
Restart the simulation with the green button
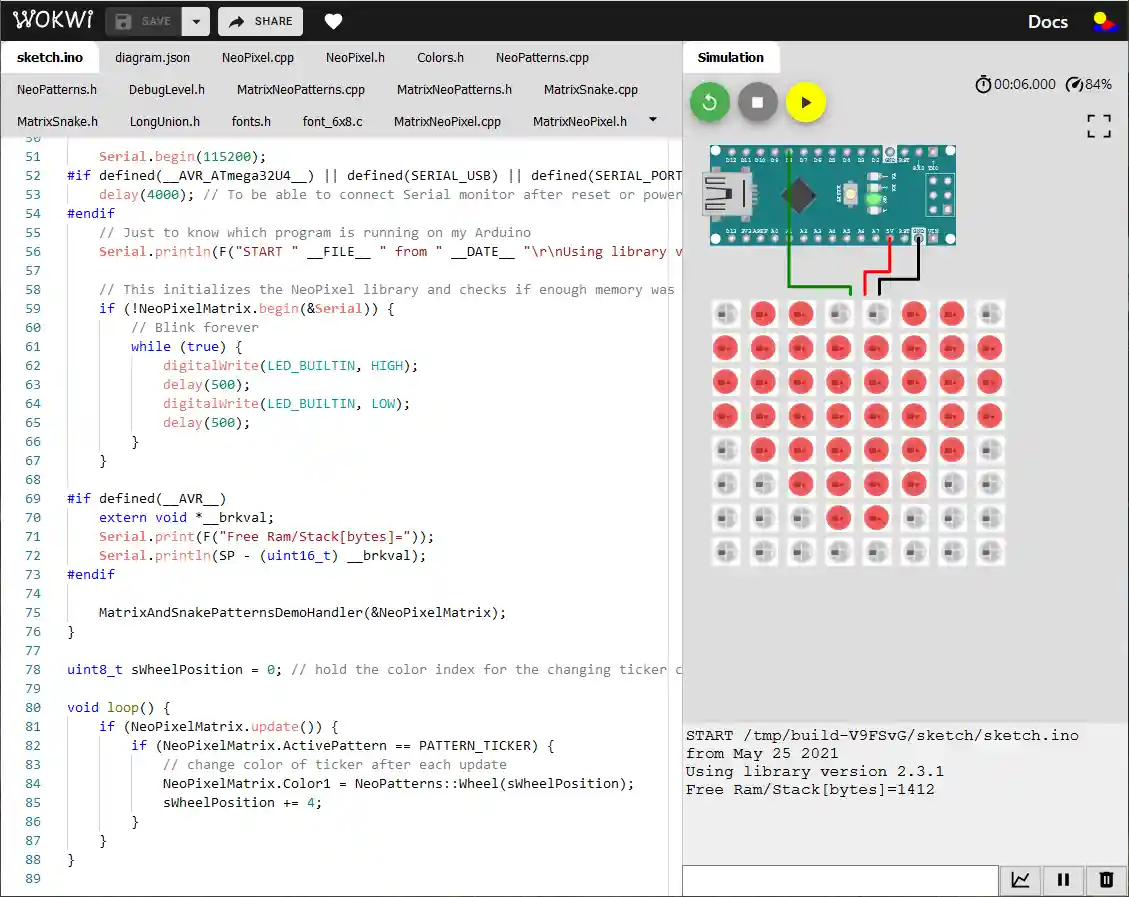pyautogui.click(x=709, y=101)
